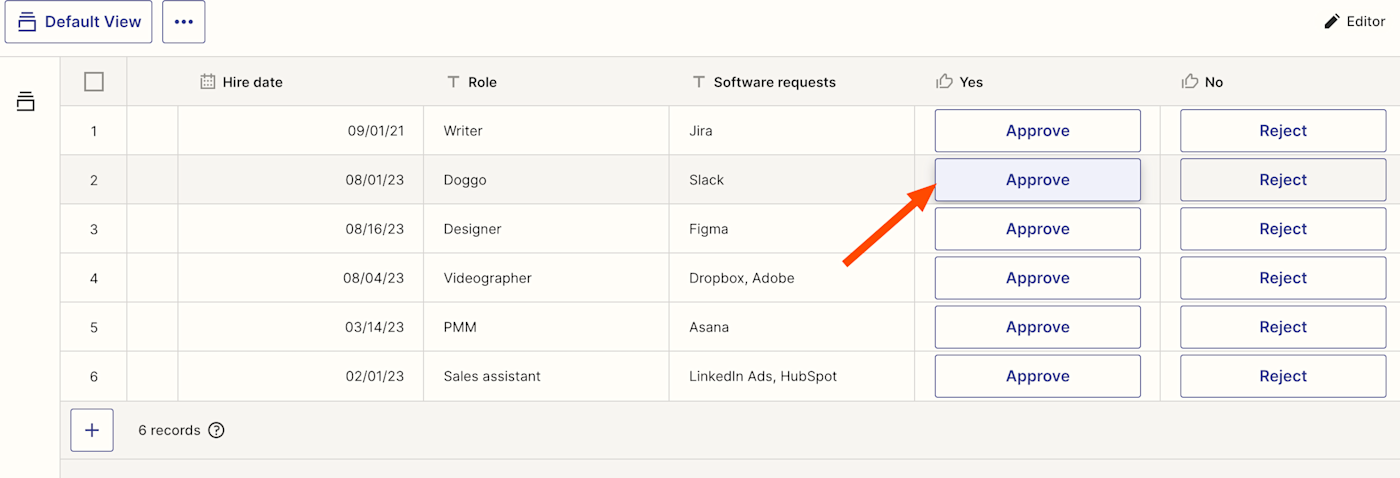Open the Default View switcher
1400x478 pixels.
pos(79,22)
